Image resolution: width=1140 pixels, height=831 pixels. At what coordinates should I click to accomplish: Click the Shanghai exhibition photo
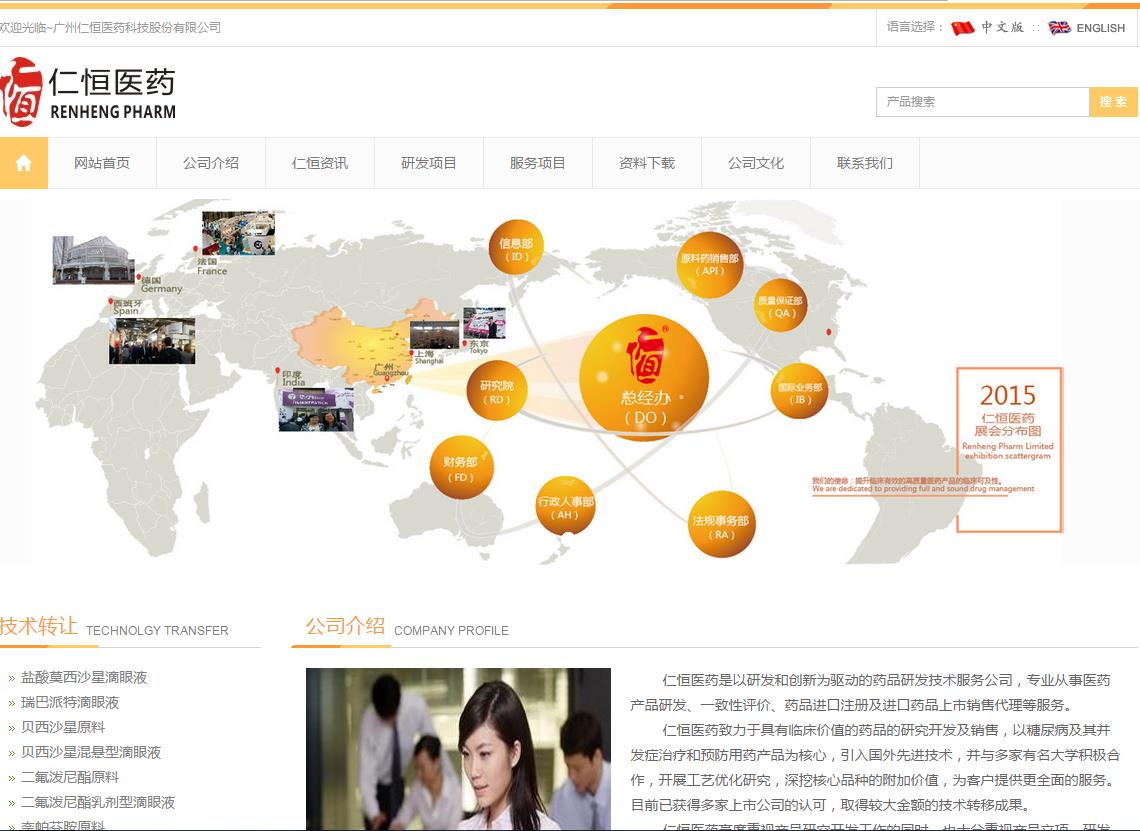point(435,334)
